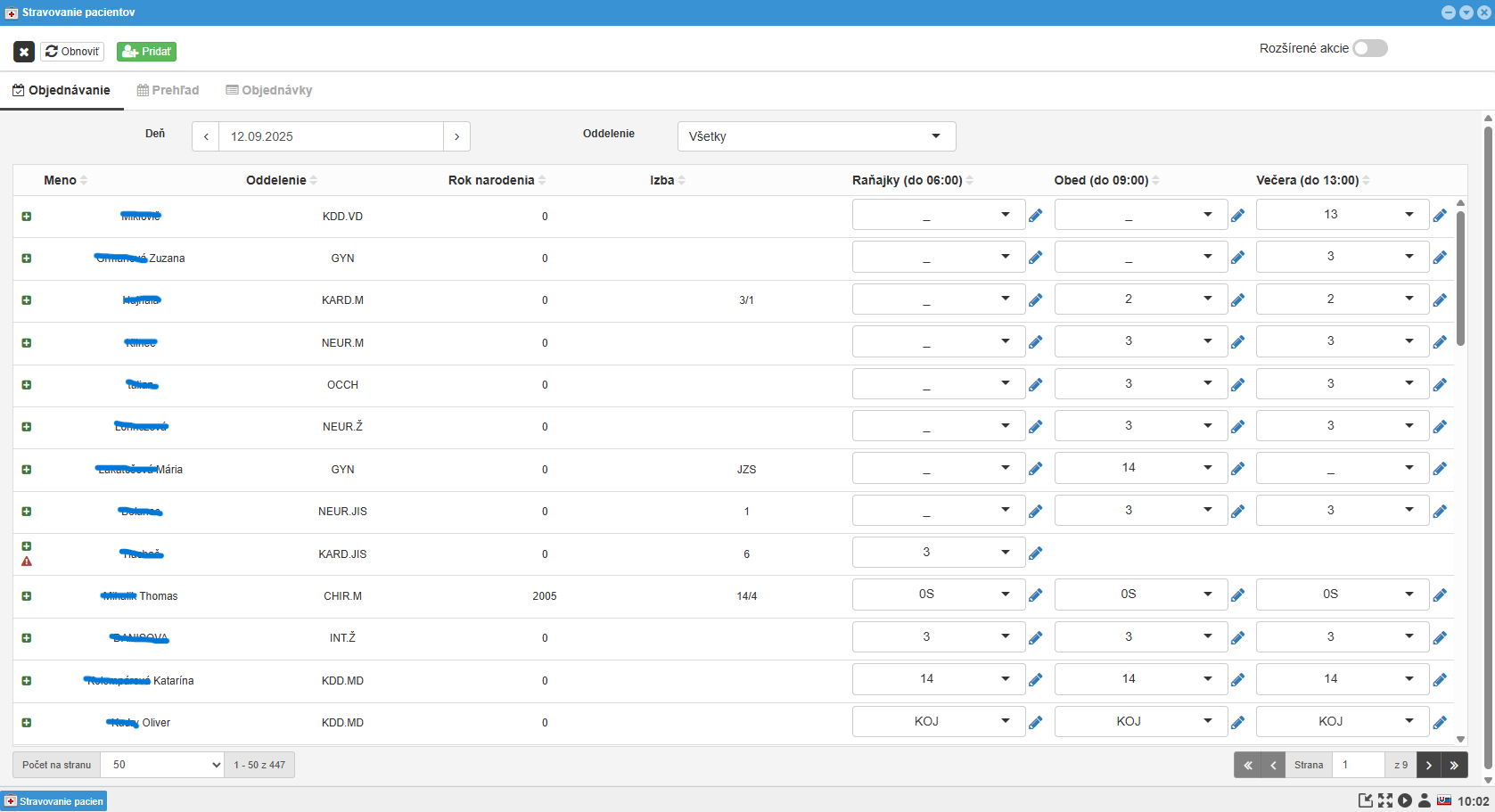Edit Večera for KDD.VD row pencil

(1440, 216)
